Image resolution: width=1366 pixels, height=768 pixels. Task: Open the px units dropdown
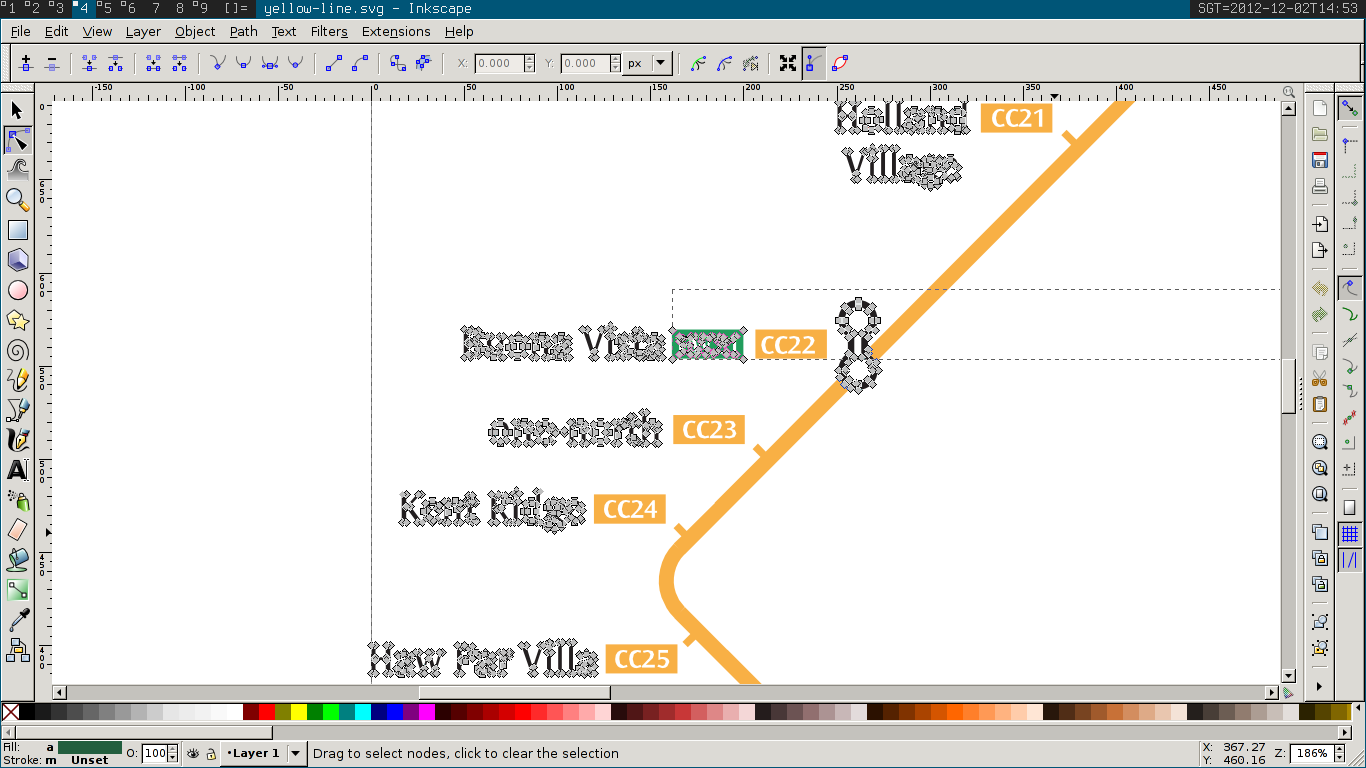660,63
